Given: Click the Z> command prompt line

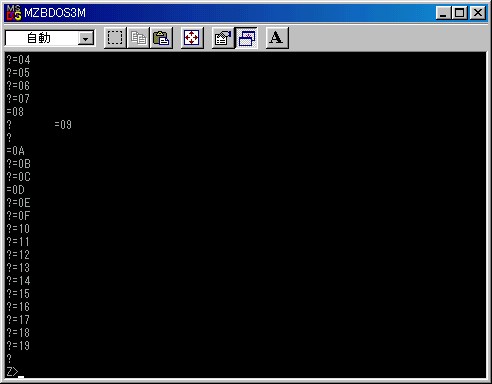Looking at the screenshot, I should tap(15, 371).
